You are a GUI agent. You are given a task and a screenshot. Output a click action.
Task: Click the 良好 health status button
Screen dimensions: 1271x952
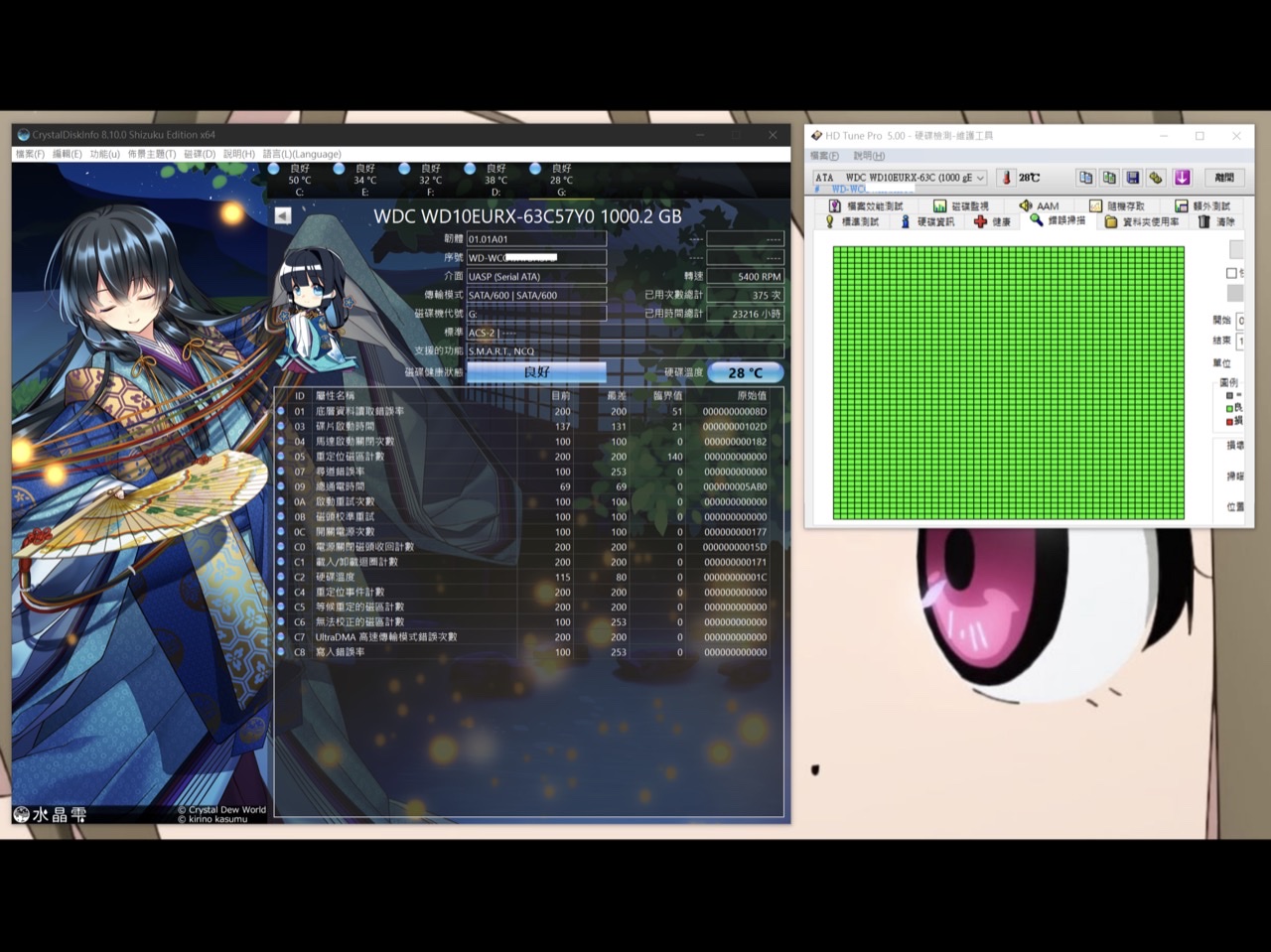(x=536, y=371)
